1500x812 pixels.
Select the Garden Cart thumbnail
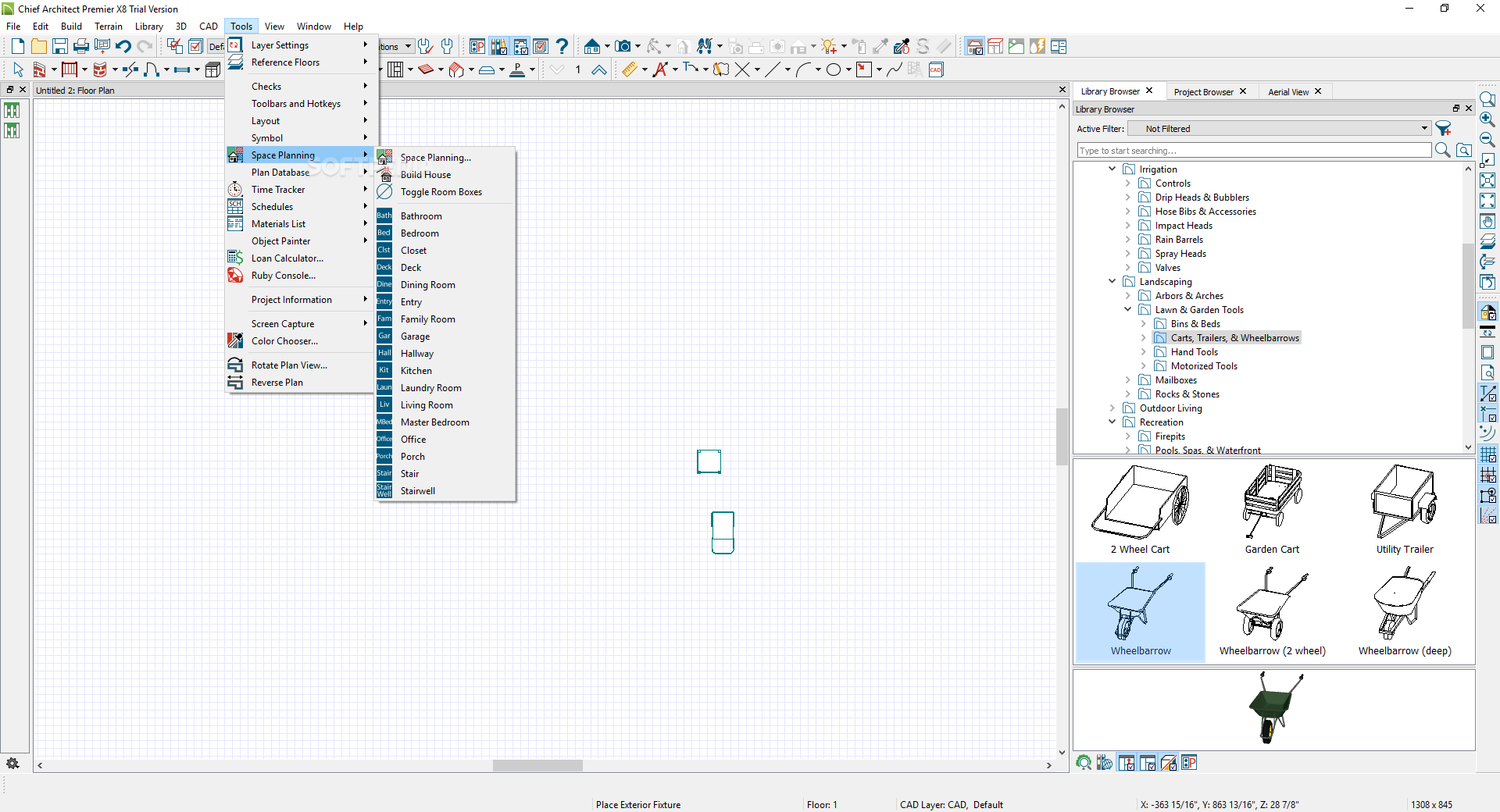pos(1272,509)
